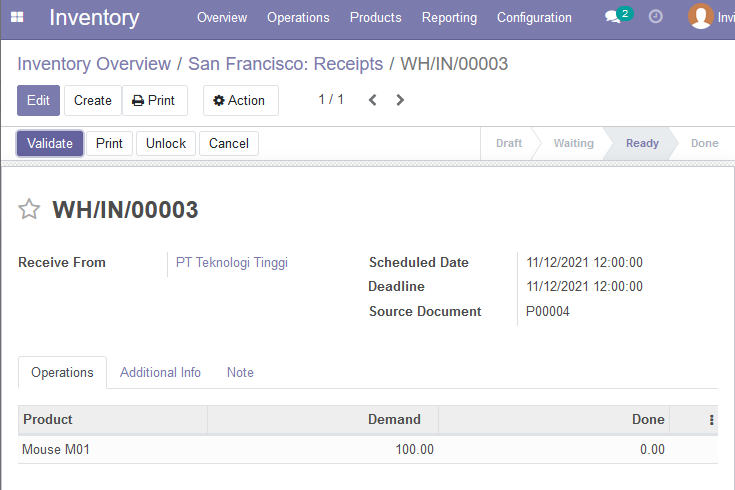Mark WH/IN/00003 as favorite with star

point(29,209)
